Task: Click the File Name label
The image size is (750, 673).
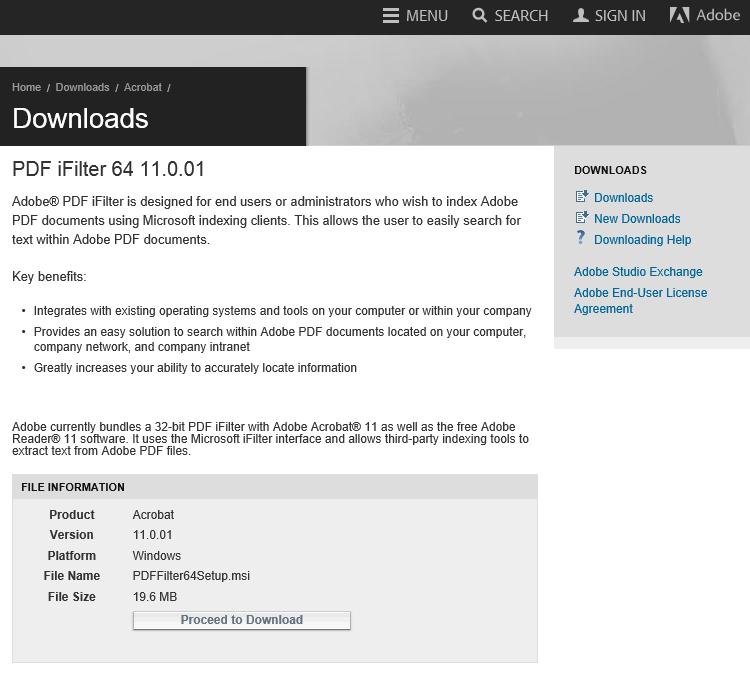Action: click(71, 576)
